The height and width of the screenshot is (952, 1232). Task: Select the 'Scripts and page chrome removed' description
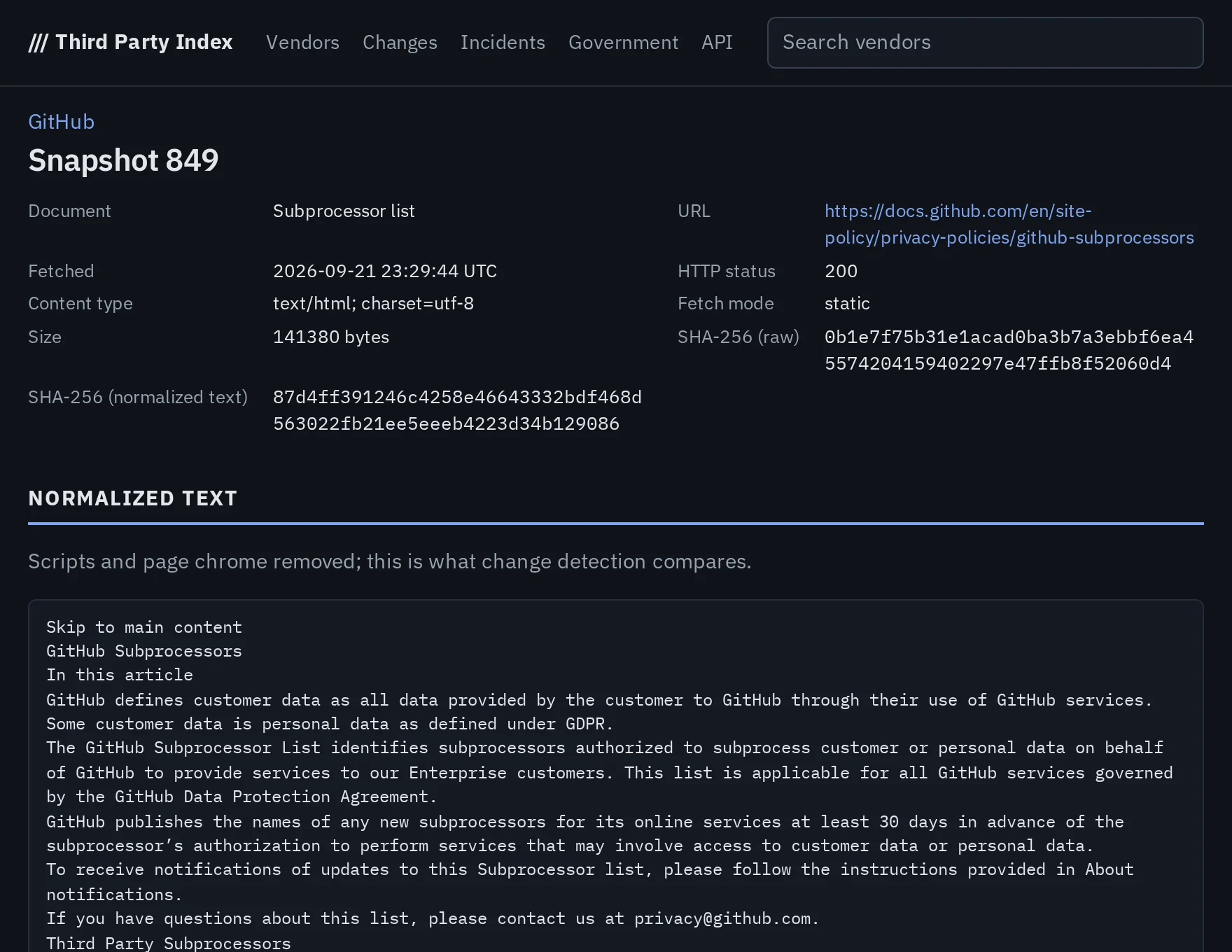389,561
